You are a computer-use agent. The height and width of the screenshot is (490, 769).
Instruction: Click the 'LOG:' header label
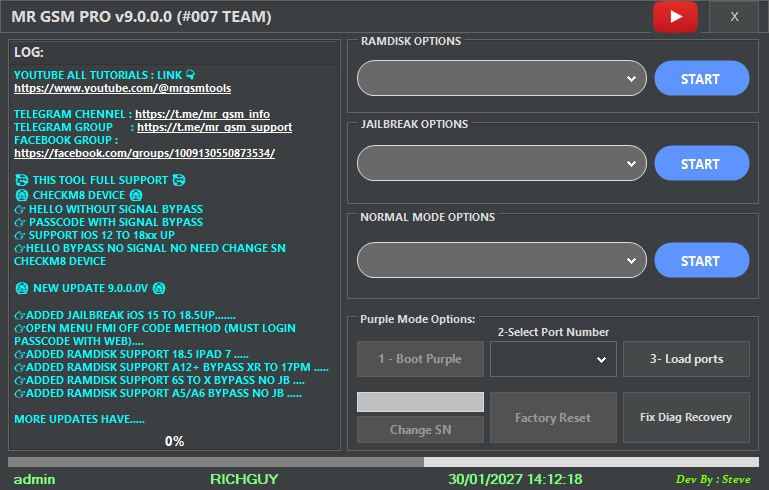click(29, 52)
